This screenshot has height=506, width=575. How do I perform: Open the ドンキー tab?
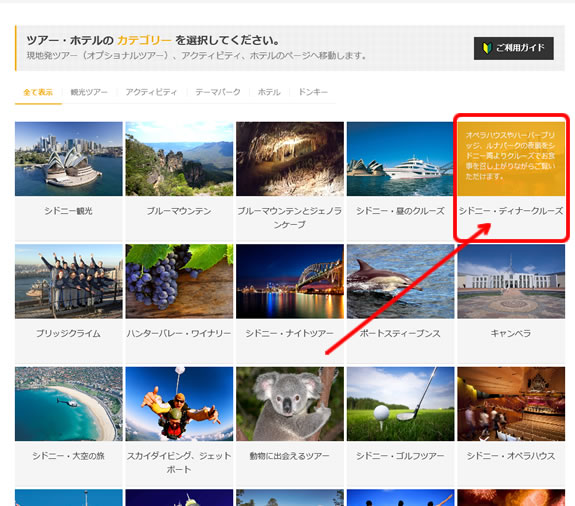click(313, 92)
